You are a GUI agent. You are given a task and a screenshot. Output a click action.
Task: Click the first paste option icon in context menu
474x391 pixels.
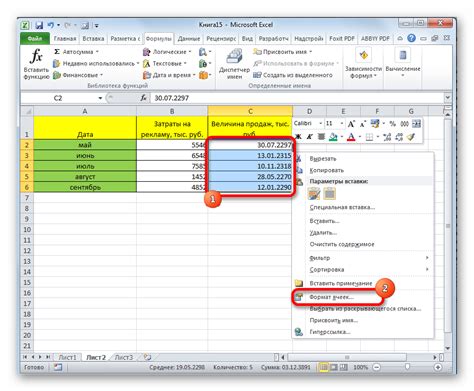click(x=314, y=194)
